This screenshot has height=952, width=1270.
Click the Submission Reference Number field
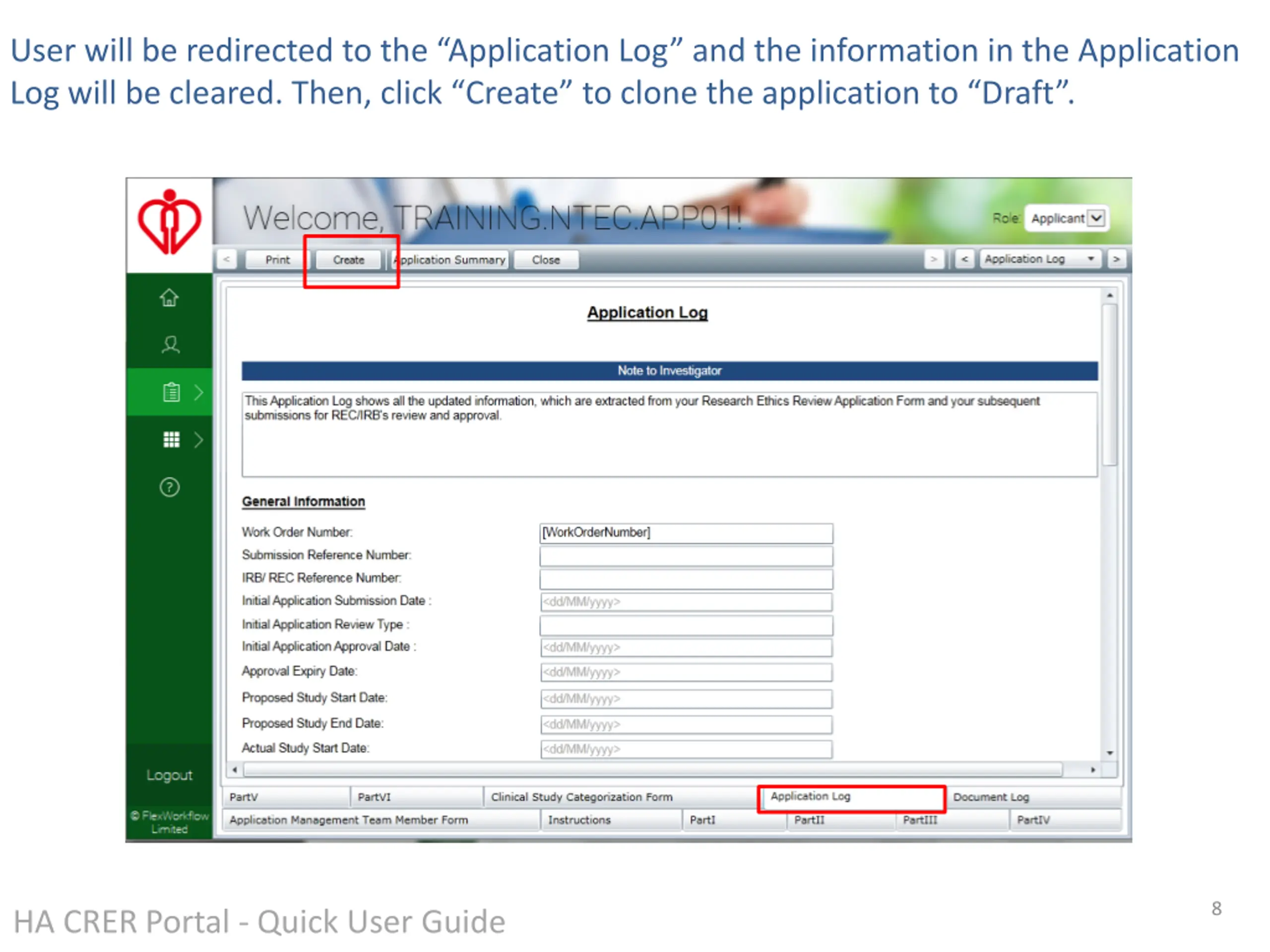click(x=686, y=555)
